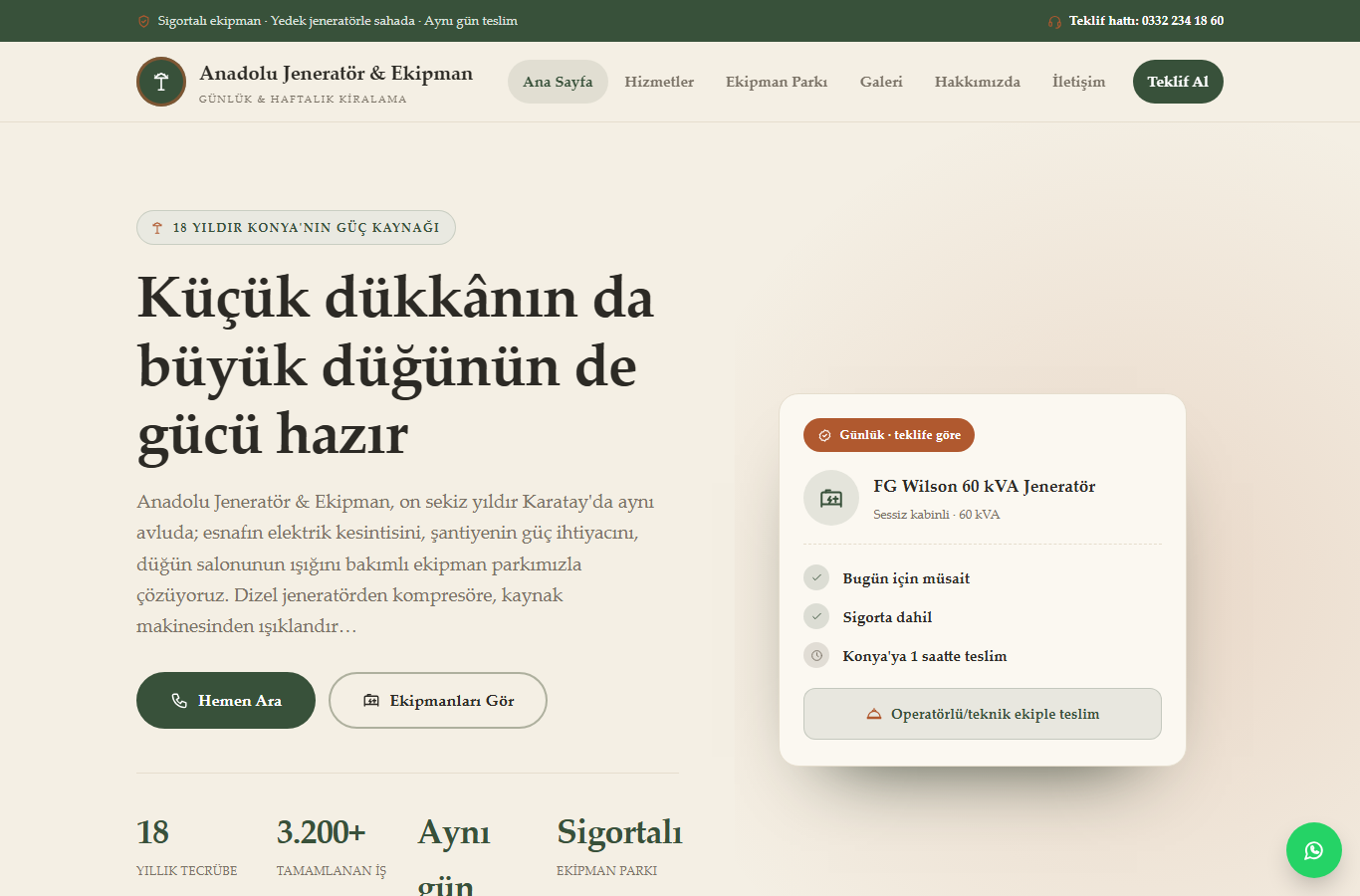Click the icon in 18 YILDIR badge
This screenshot has width=1360, height=896.
click(x=157, y=228)
